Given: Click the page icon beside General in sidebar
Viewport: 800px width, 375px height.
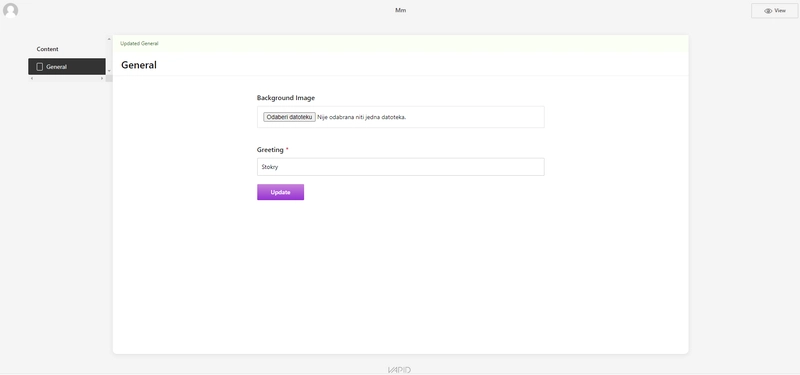Looking at the screenshot, I should (39, 67).
